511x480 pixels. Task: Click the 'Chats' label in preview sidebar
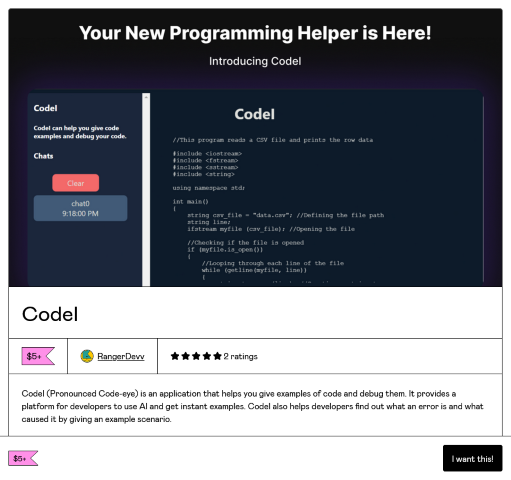(x=43, y=156)
